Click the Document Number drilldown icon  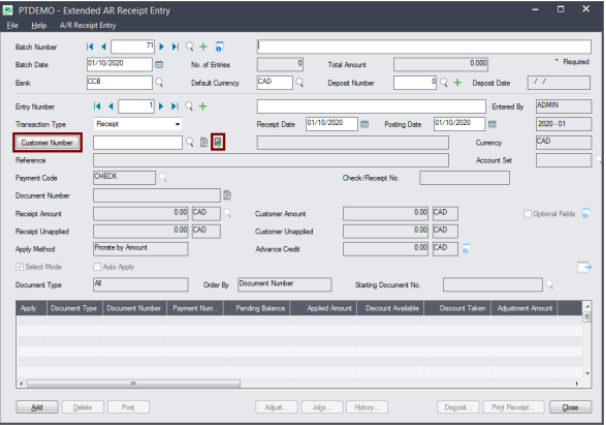click(x=227, y=196)
